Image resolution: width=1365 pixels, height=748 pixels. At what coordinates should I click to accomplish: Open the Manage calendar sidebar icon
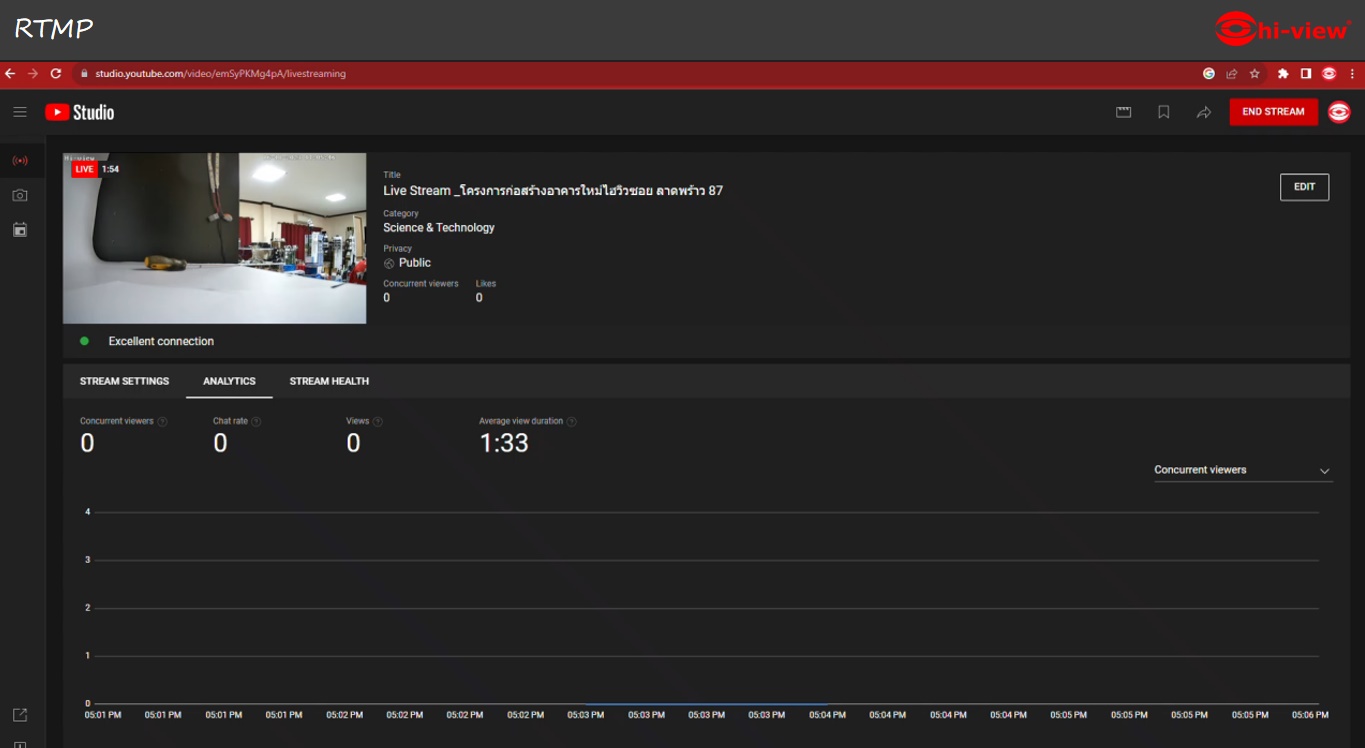coord(20,230)
